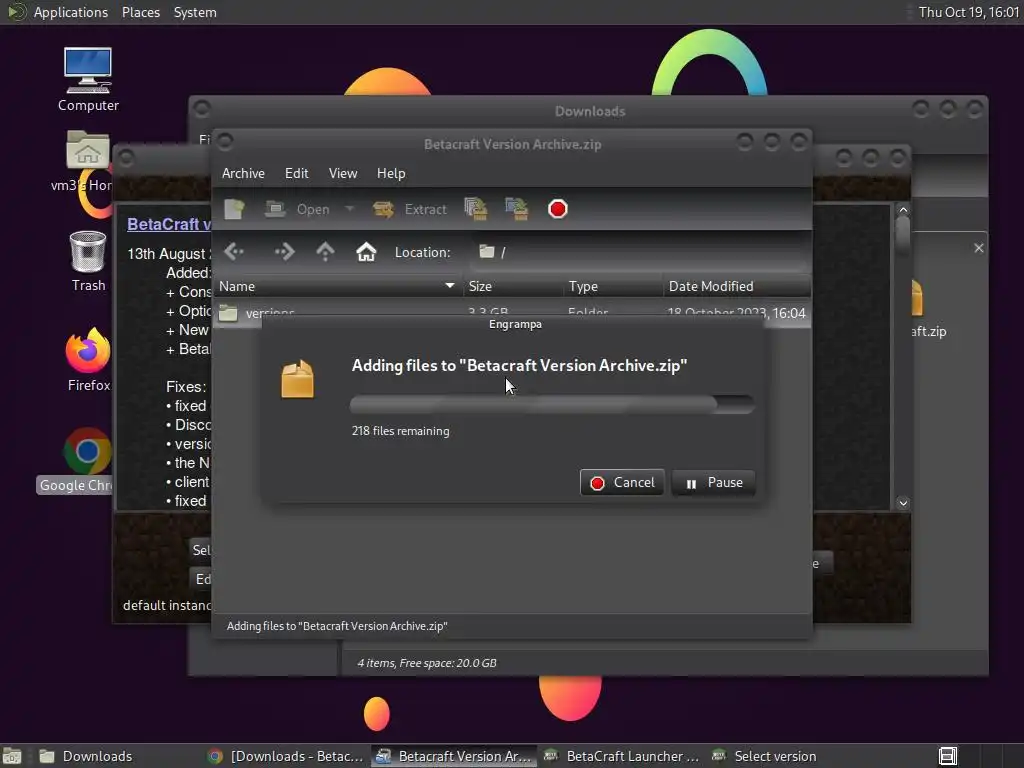Switch to Downloads window in taskbar
The image size is (1024, 768).
tap(118, 756)
